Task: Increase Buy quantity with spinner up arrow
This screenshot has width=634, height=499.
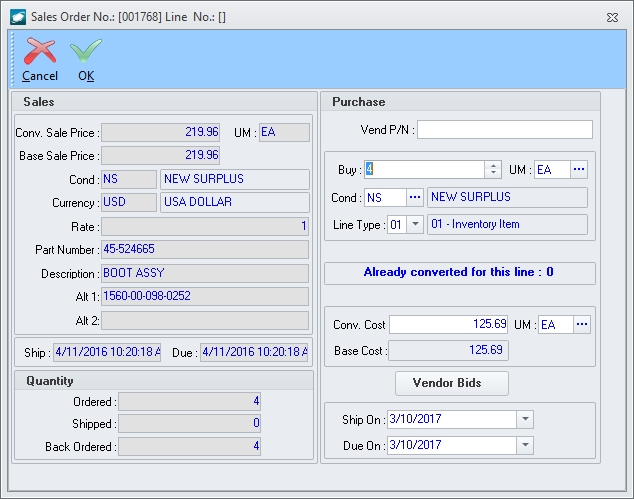Action: pyautogui.click(x=493, y=165)
